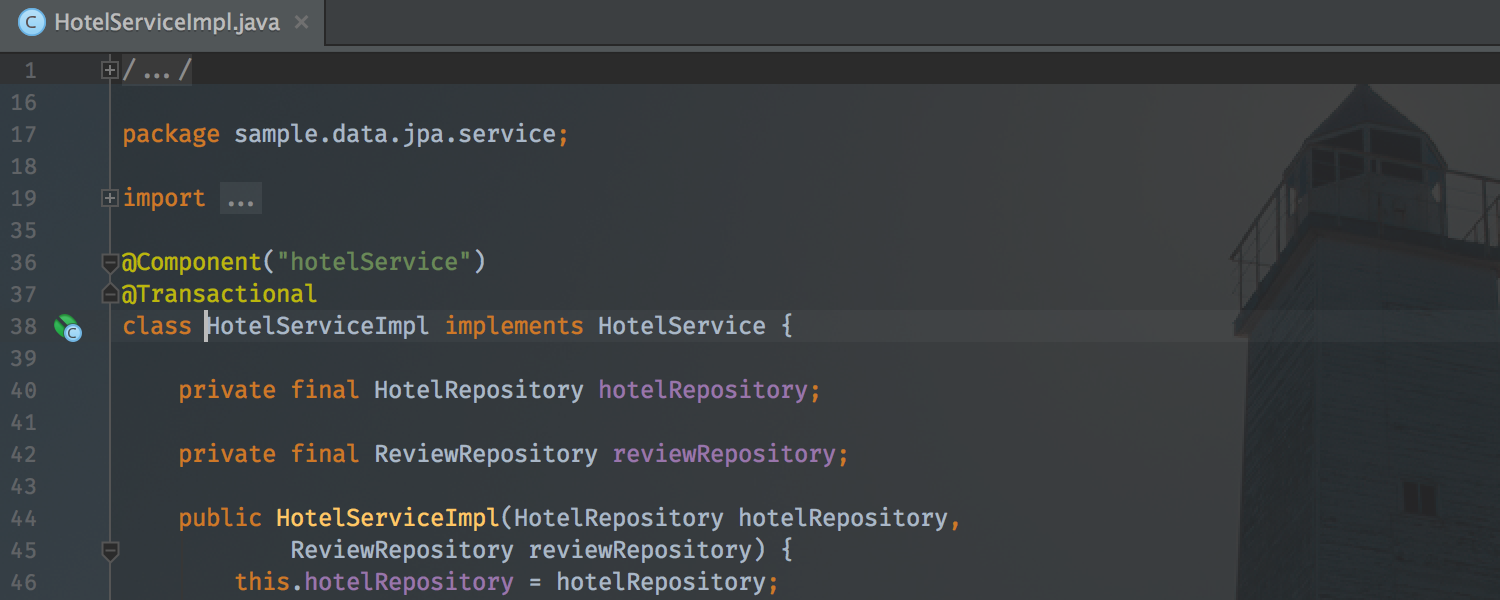Click the Spring bean gutter icon on line 38
Image resolution: width=1500 pixels, height=600 pixels.
(x=66, y=327)
